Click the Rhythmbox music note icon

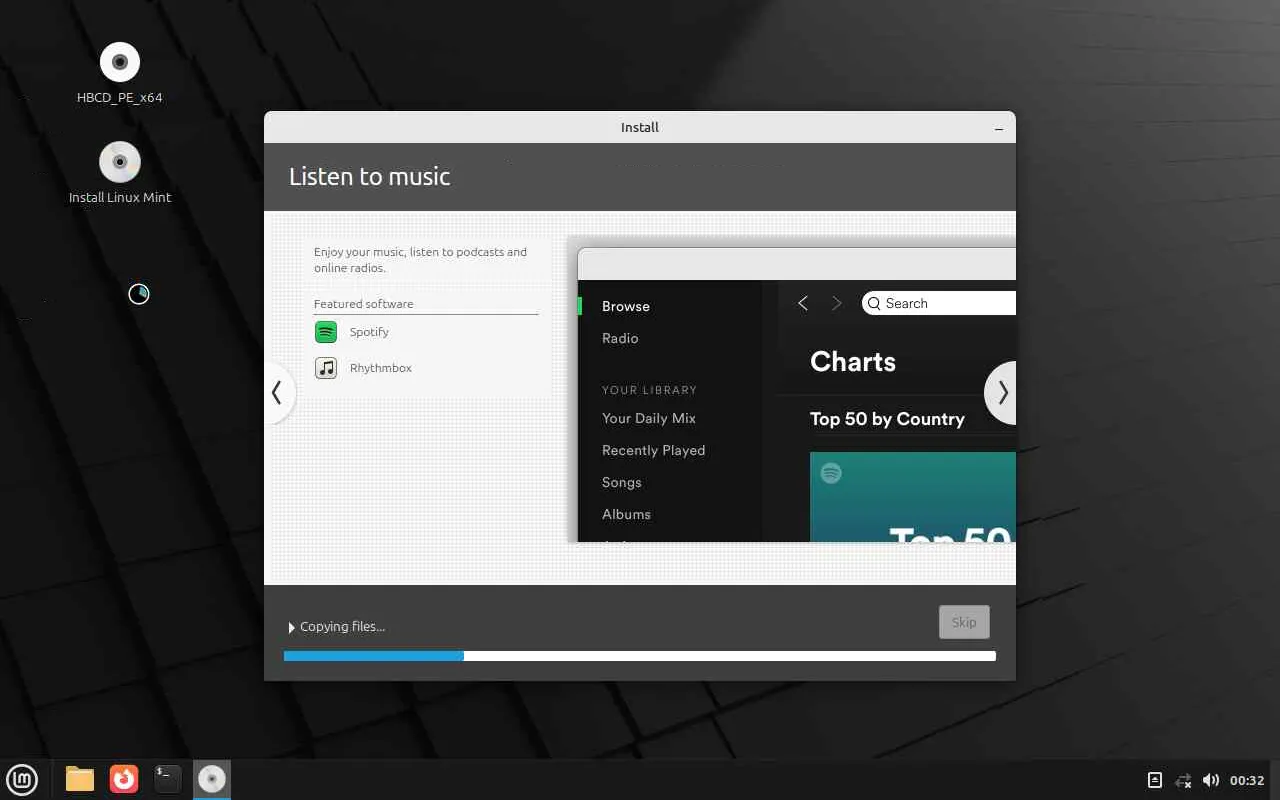326,368
